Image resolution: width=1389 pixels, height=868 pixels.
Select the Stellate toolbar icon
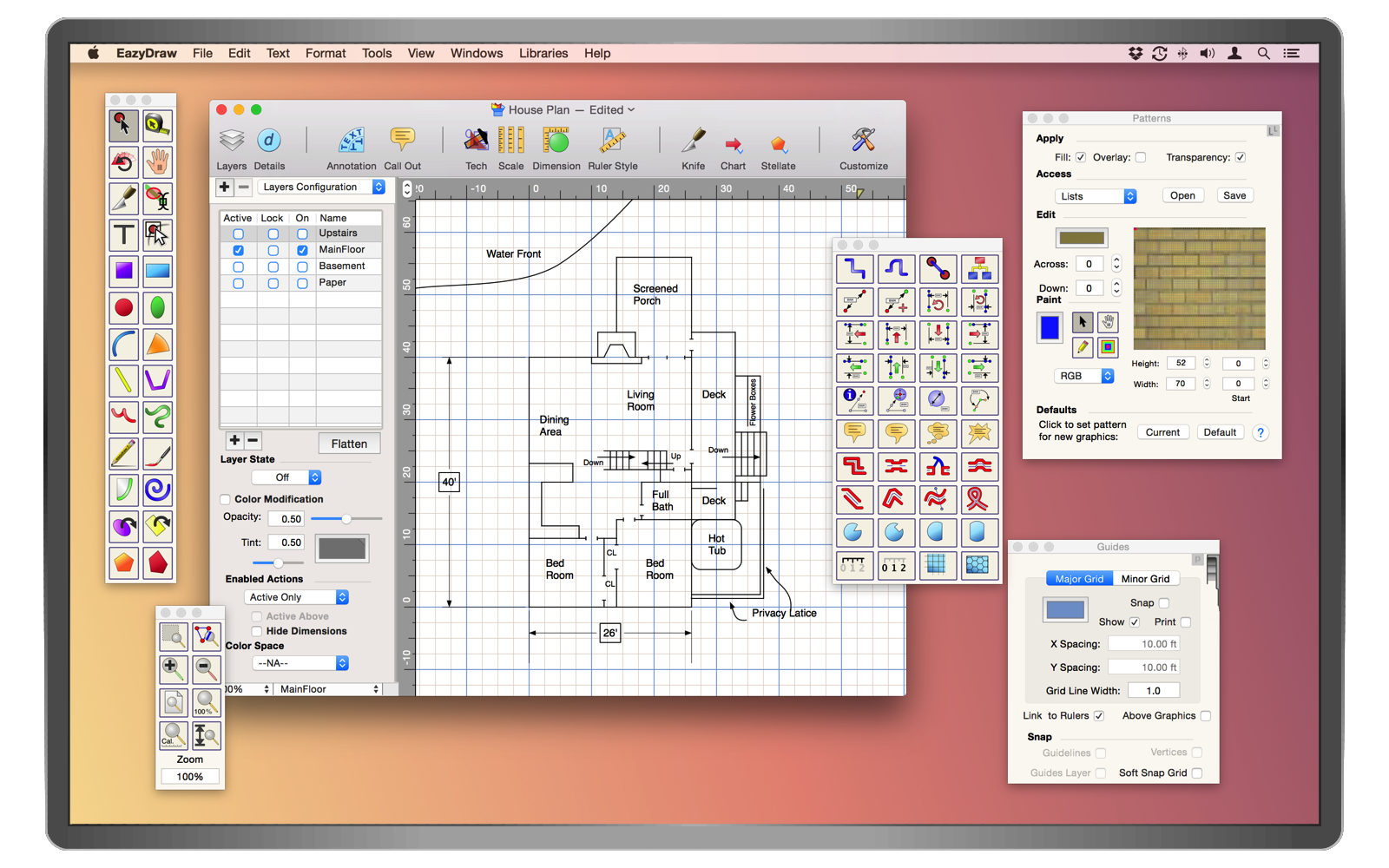click(778, 148)
